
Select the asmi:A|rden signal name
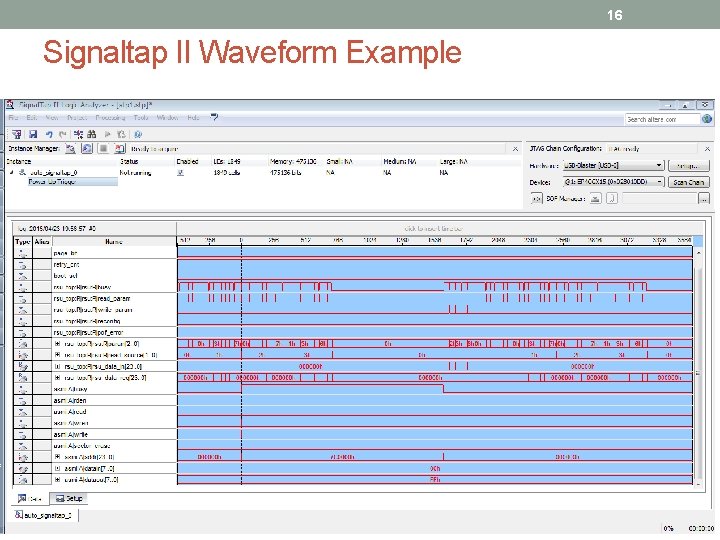tap(70, 400)
